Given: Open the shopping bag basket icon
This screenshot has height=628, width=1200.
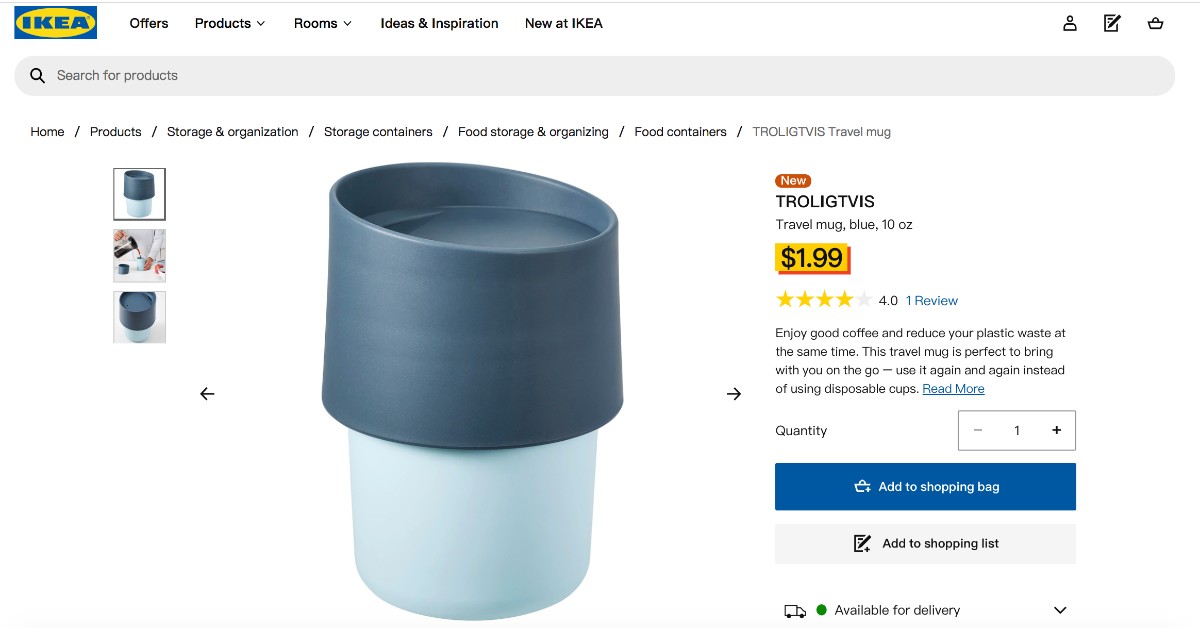Looking at the screenshot, I should click(x=1156, y=23).
